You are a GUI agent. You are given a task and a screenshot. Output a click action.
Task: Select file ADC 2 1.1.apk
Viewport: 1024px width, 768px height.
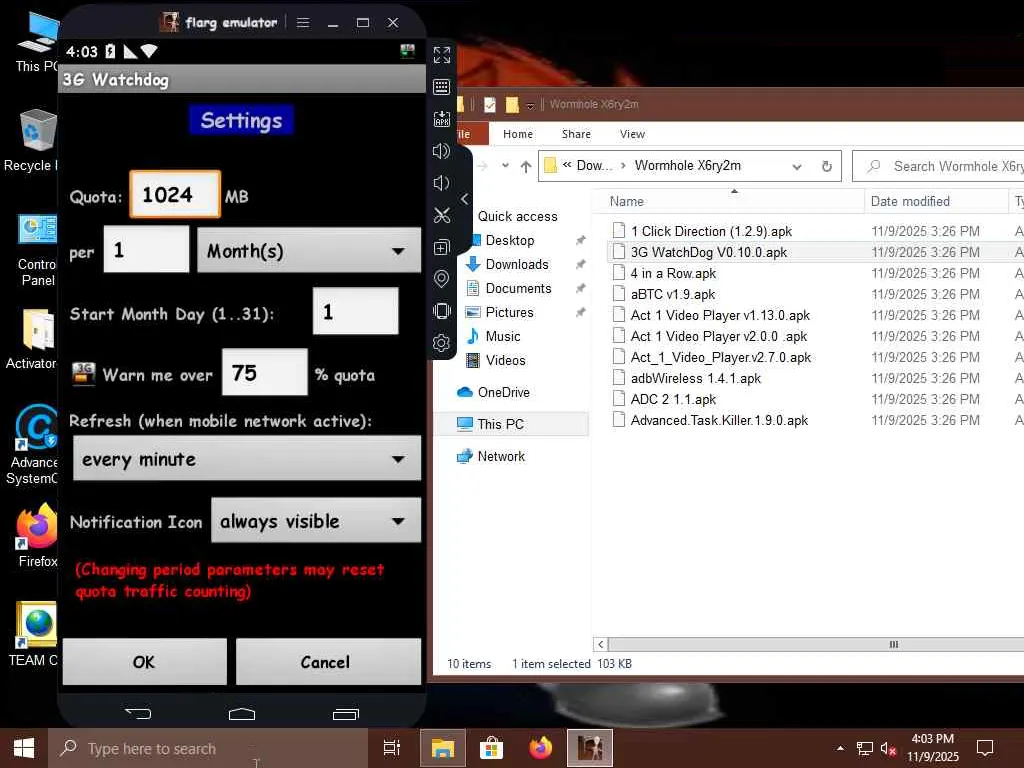[673, 399]
